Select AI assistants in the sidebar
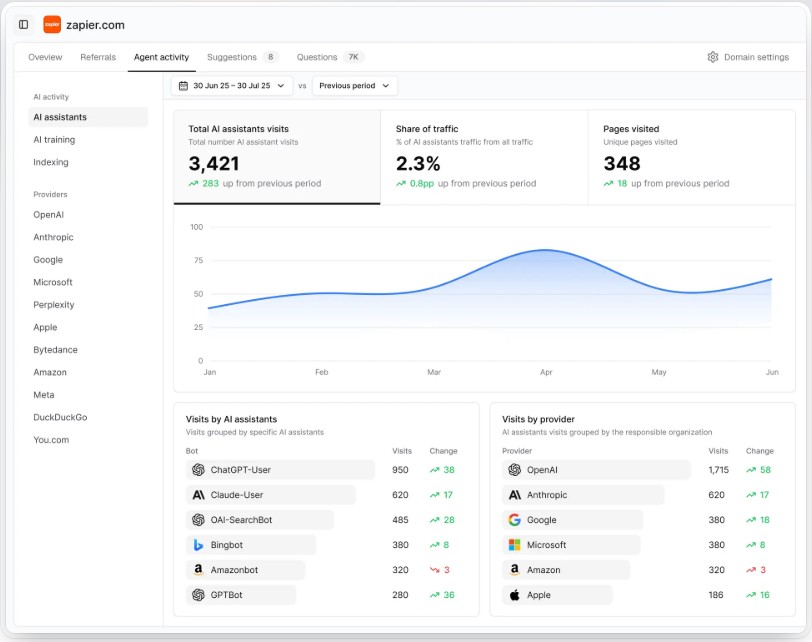Screen dimensions: 812x642 point(88,117)
